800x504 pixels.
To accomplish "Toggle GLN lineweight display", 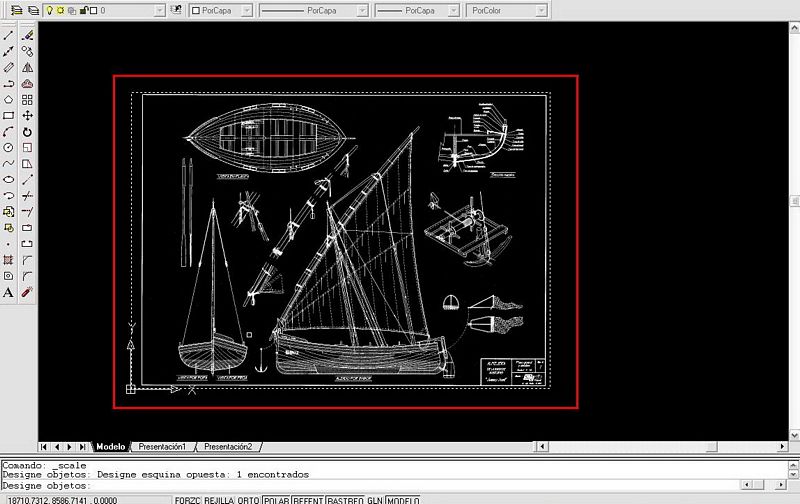I will [375, 500].
